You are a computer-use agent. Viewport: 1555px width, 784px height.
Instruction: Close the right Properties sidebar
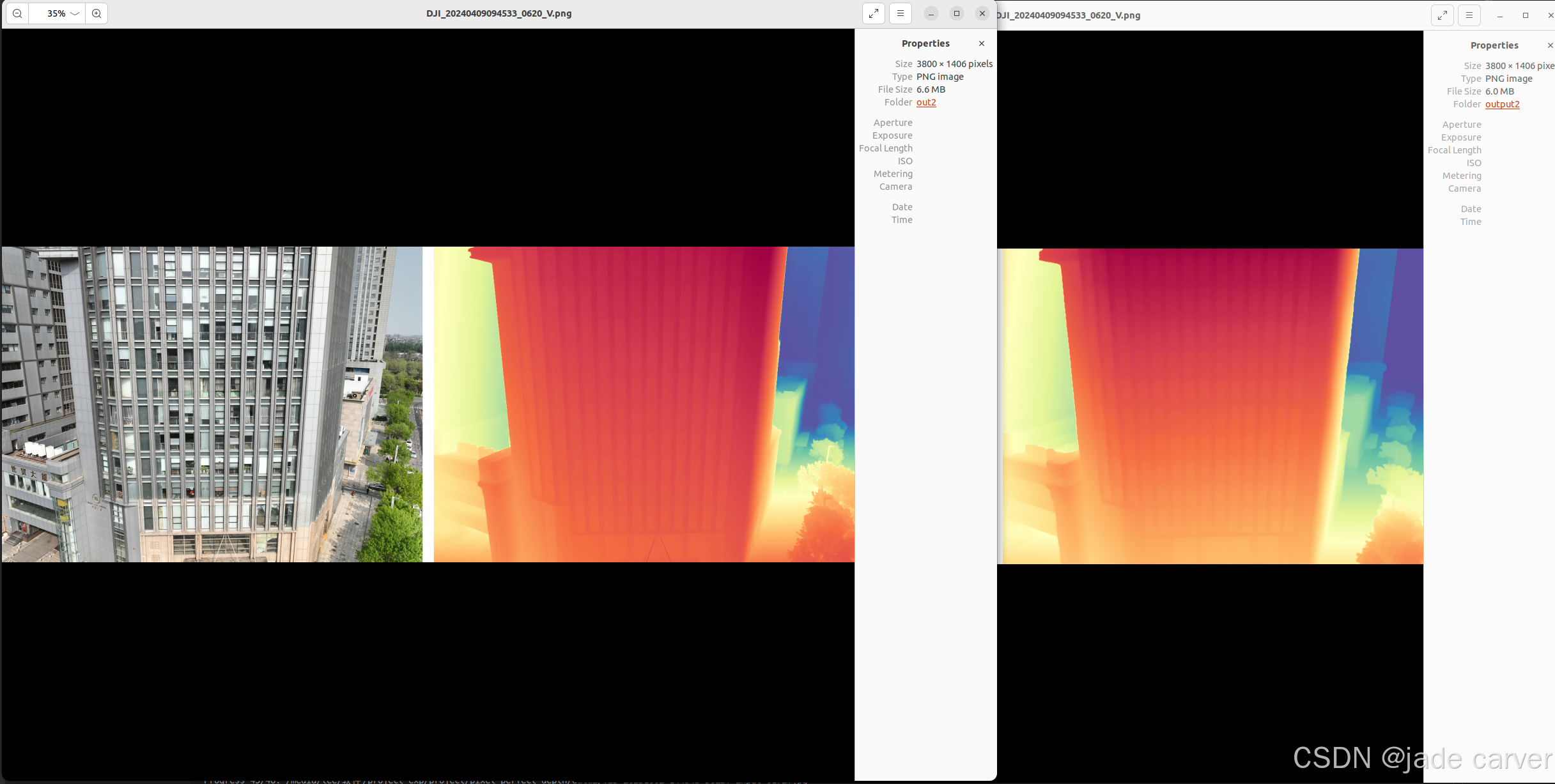point(1549,45)
